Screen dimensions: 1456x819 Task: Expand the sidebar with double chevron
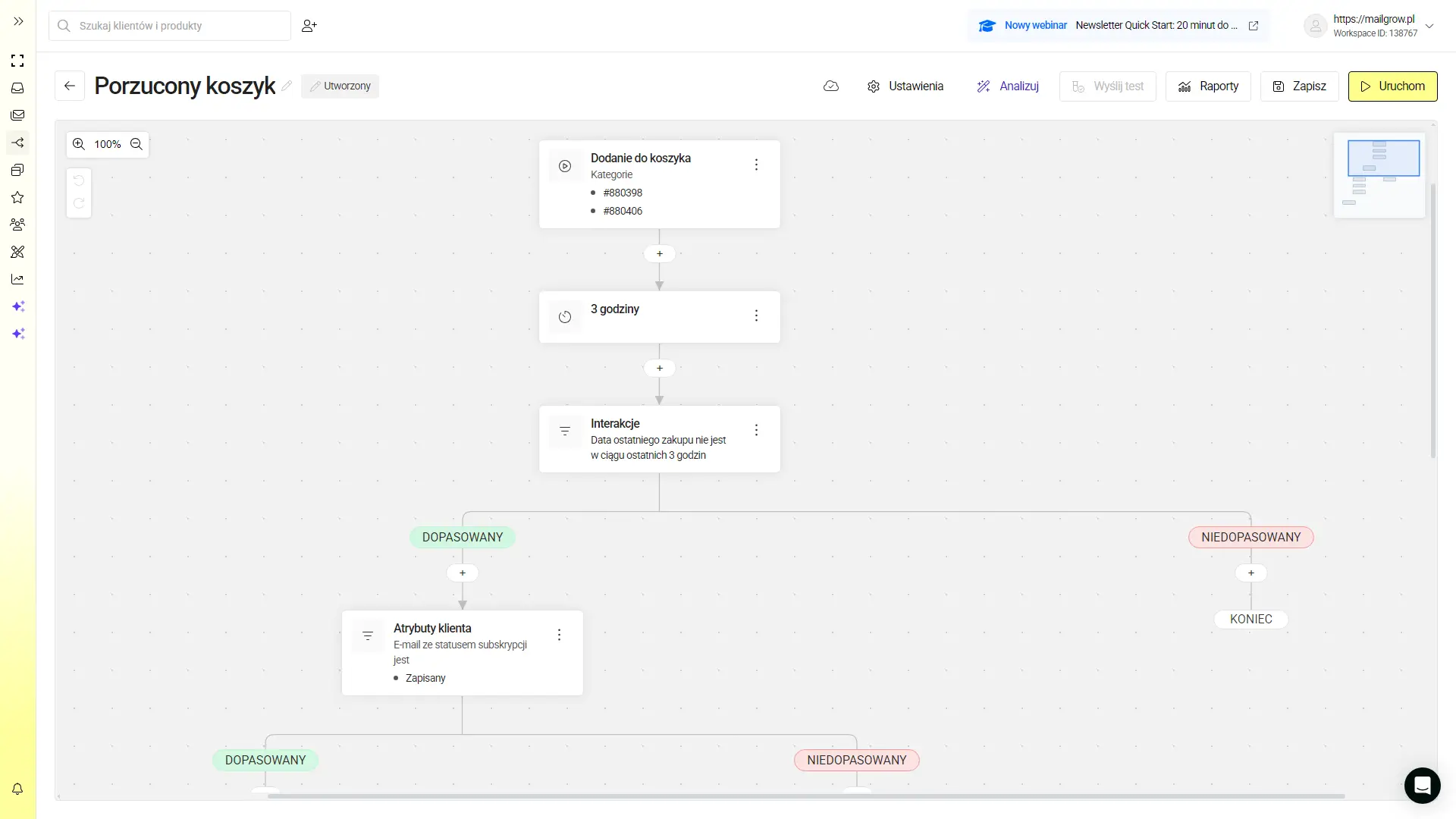[19, 21]
